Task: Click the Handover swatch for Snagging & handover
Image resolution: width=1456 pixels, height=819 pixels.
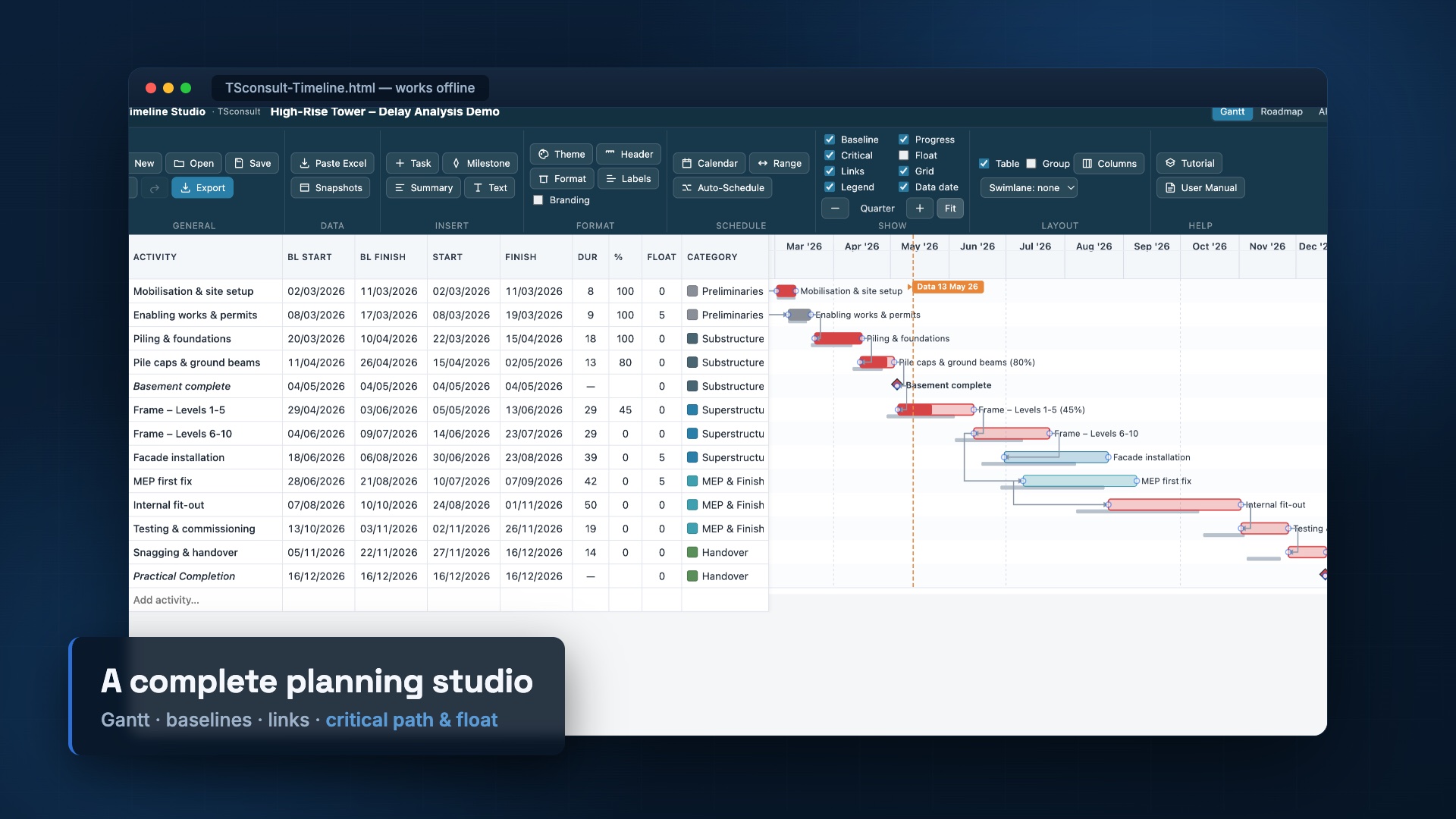Action: tap(692, 553)
